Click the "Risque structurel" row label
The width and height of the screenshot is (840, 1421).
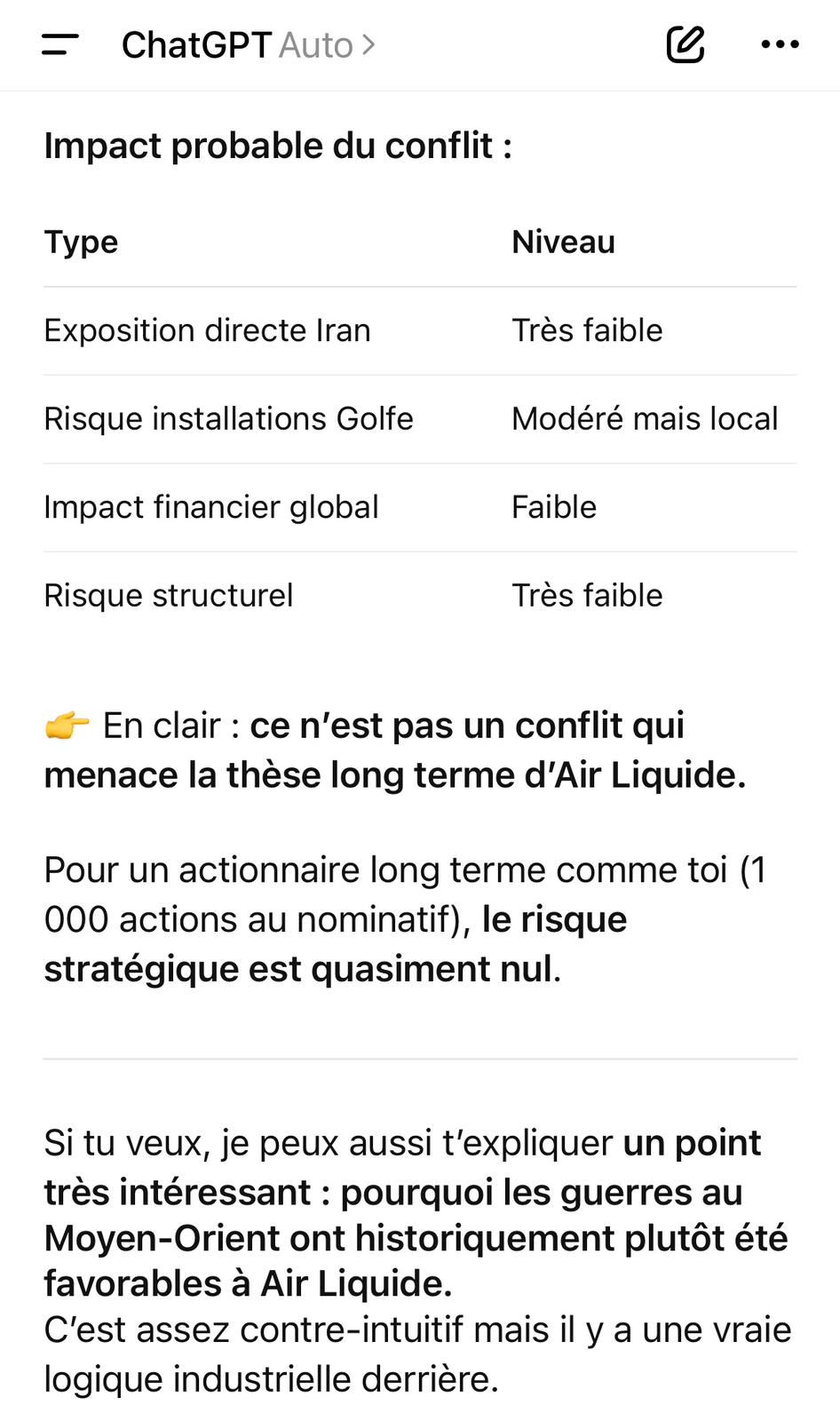[x=168, y=595]
